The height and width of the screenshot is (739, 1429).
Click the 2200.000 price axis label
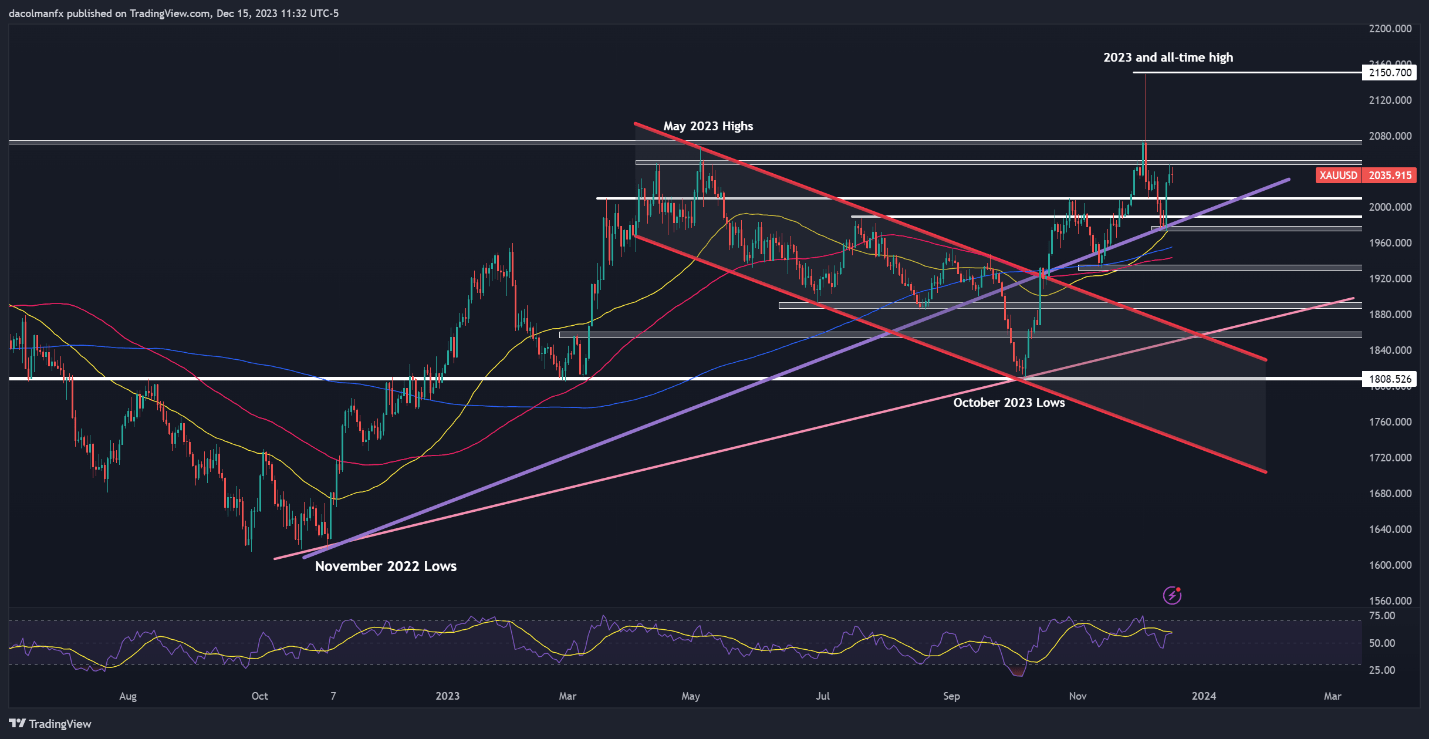(1390, 29)
